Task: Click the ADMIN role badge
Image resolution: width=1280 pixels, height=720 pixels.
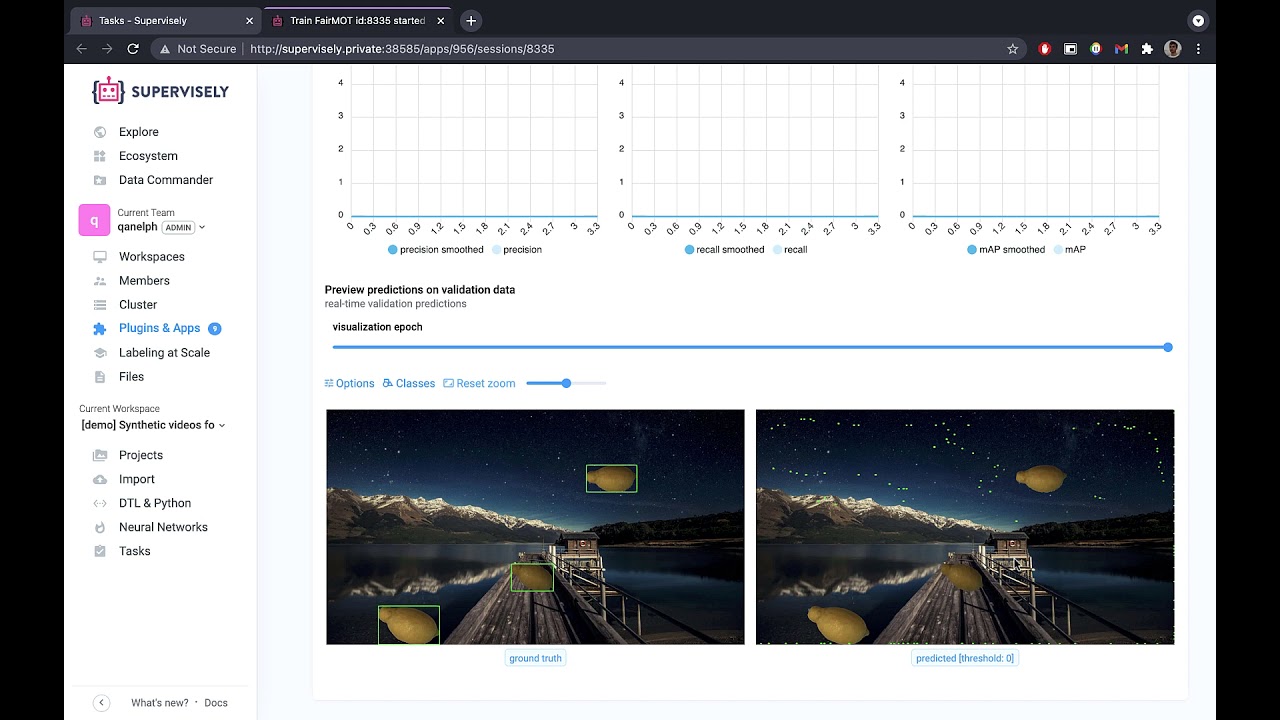Action: (x=178, y=227)
